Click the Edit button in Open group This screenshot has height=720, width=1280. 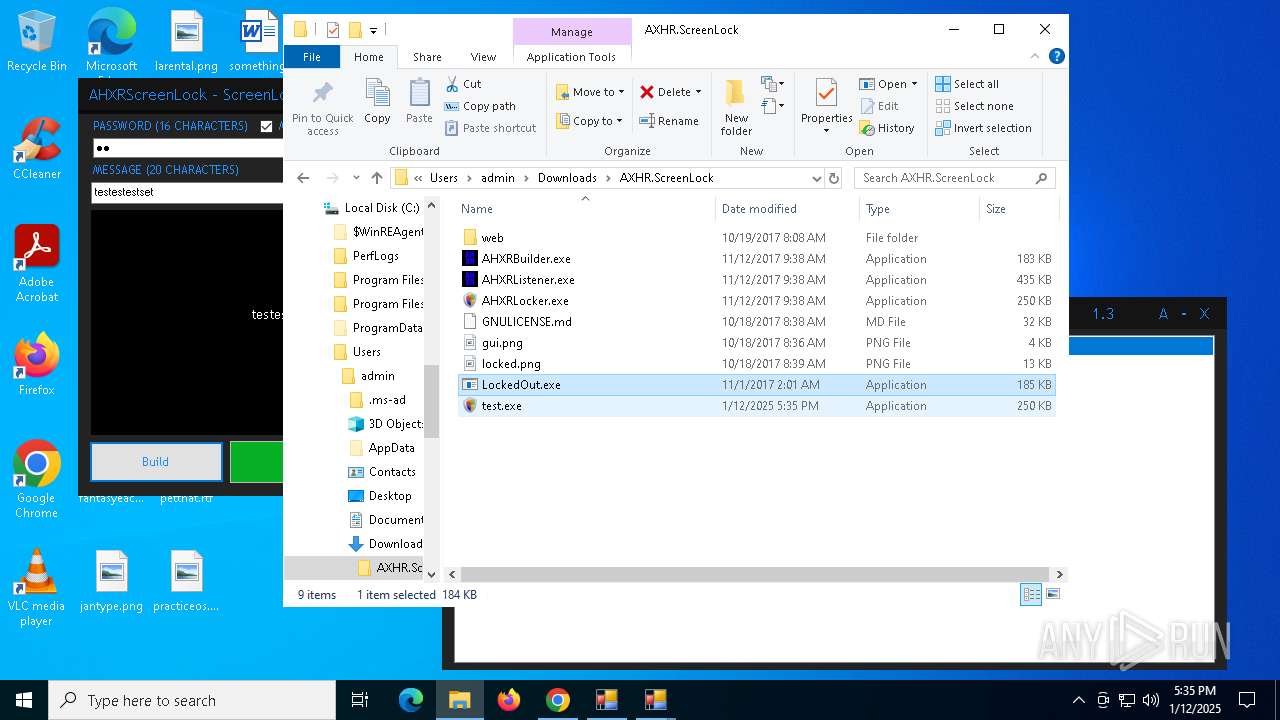(x=878, y=106)
